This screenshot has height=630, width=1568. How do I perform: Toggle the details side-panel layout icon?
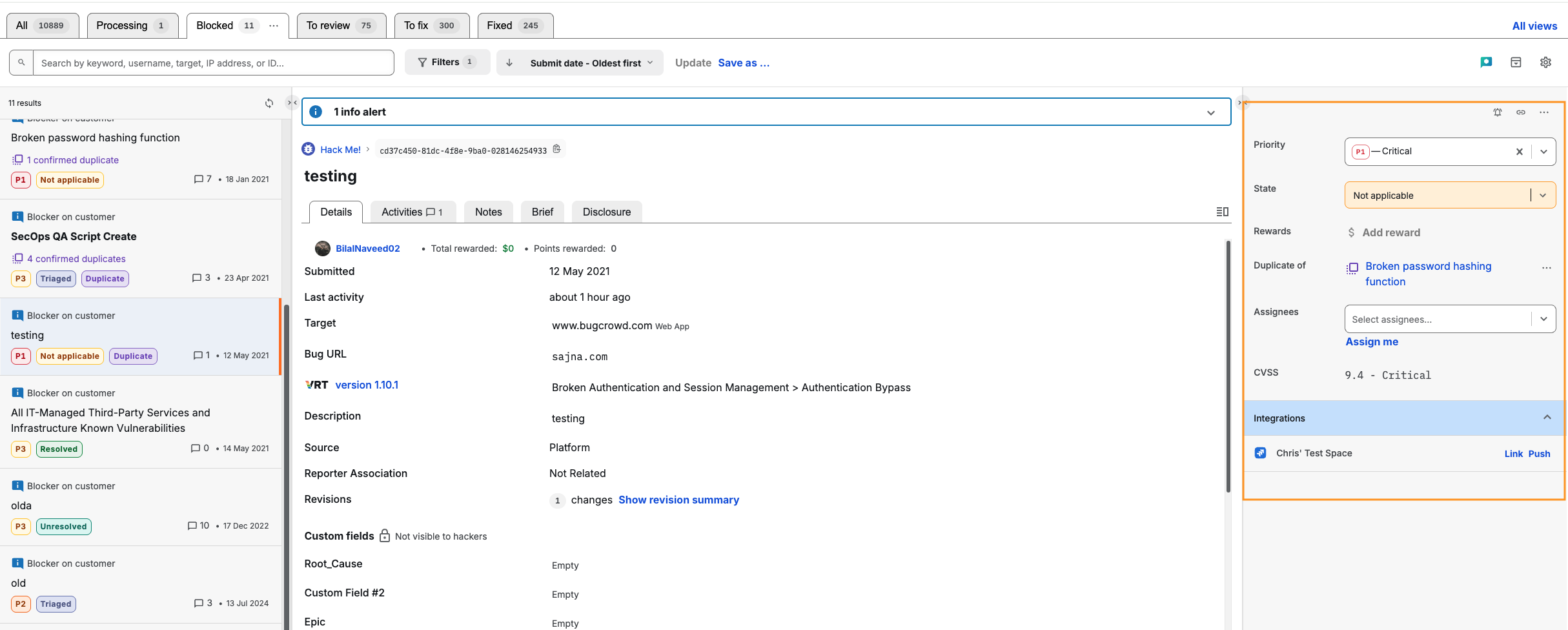pyautogui.click(x=1222, y=212)
